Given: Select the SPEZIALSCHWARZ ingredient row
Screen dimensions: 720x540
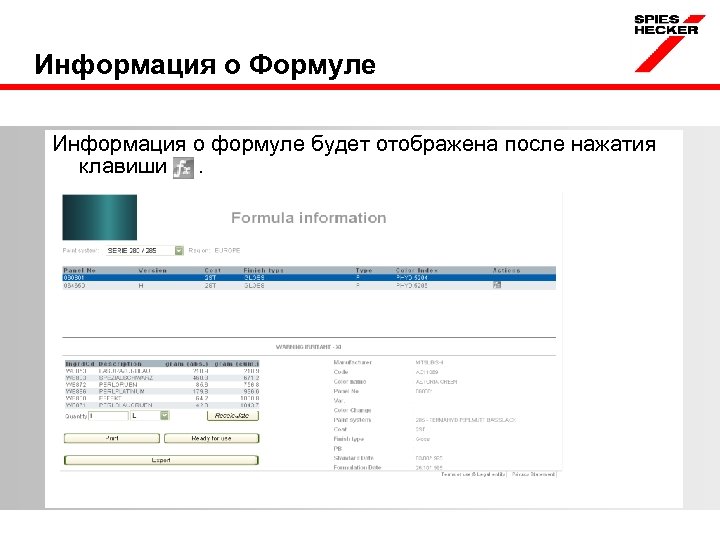Looking at the screenshot, I should (x=163, y=378).
